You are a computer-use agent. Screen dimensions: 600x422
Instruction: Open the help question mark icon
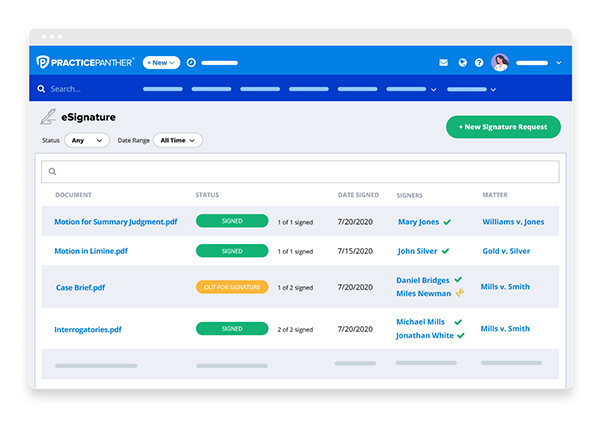(x=479, y=62)
